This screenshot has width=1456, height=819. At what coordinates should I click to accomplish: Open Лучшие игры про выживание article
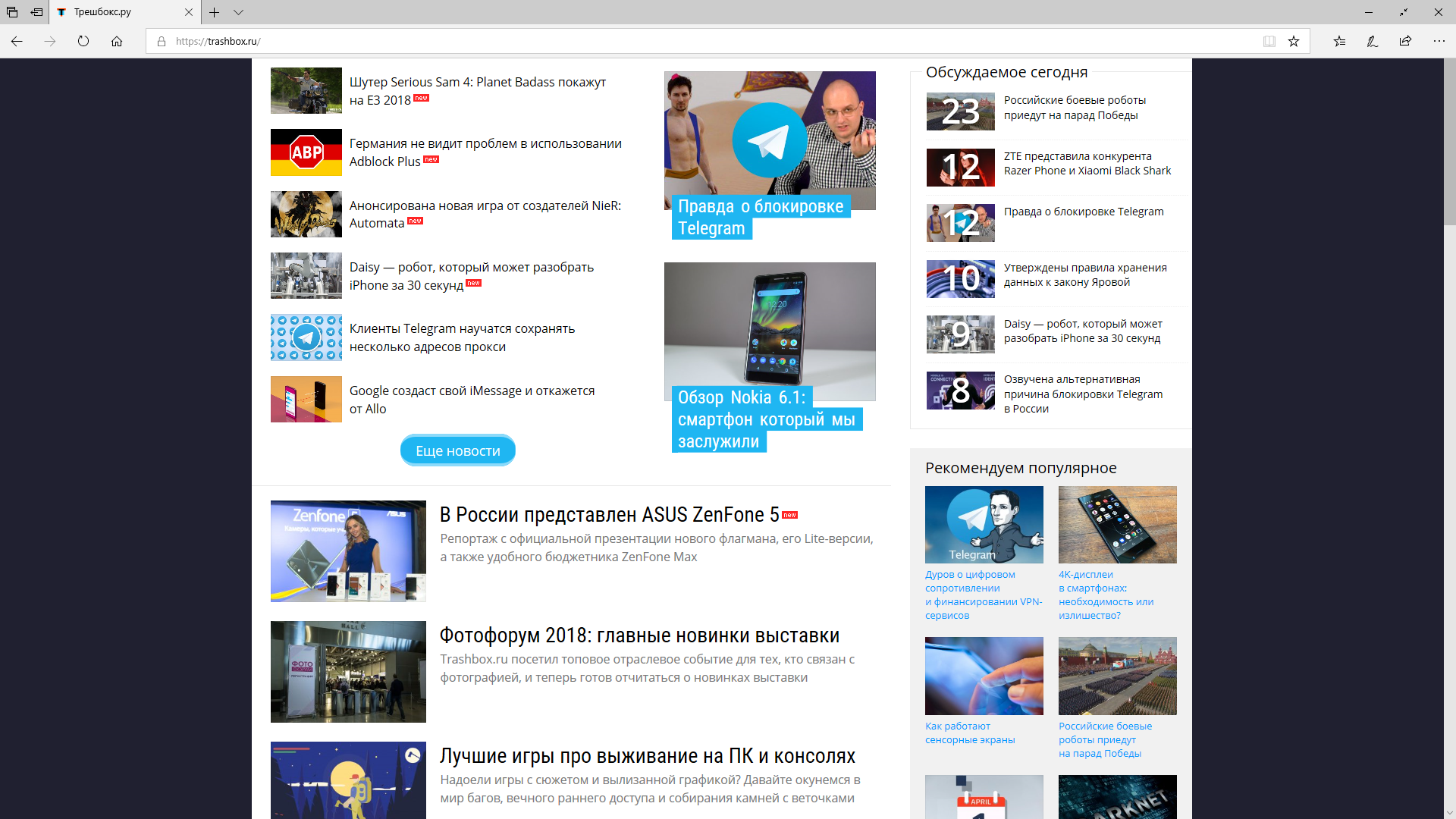[648, 756]
